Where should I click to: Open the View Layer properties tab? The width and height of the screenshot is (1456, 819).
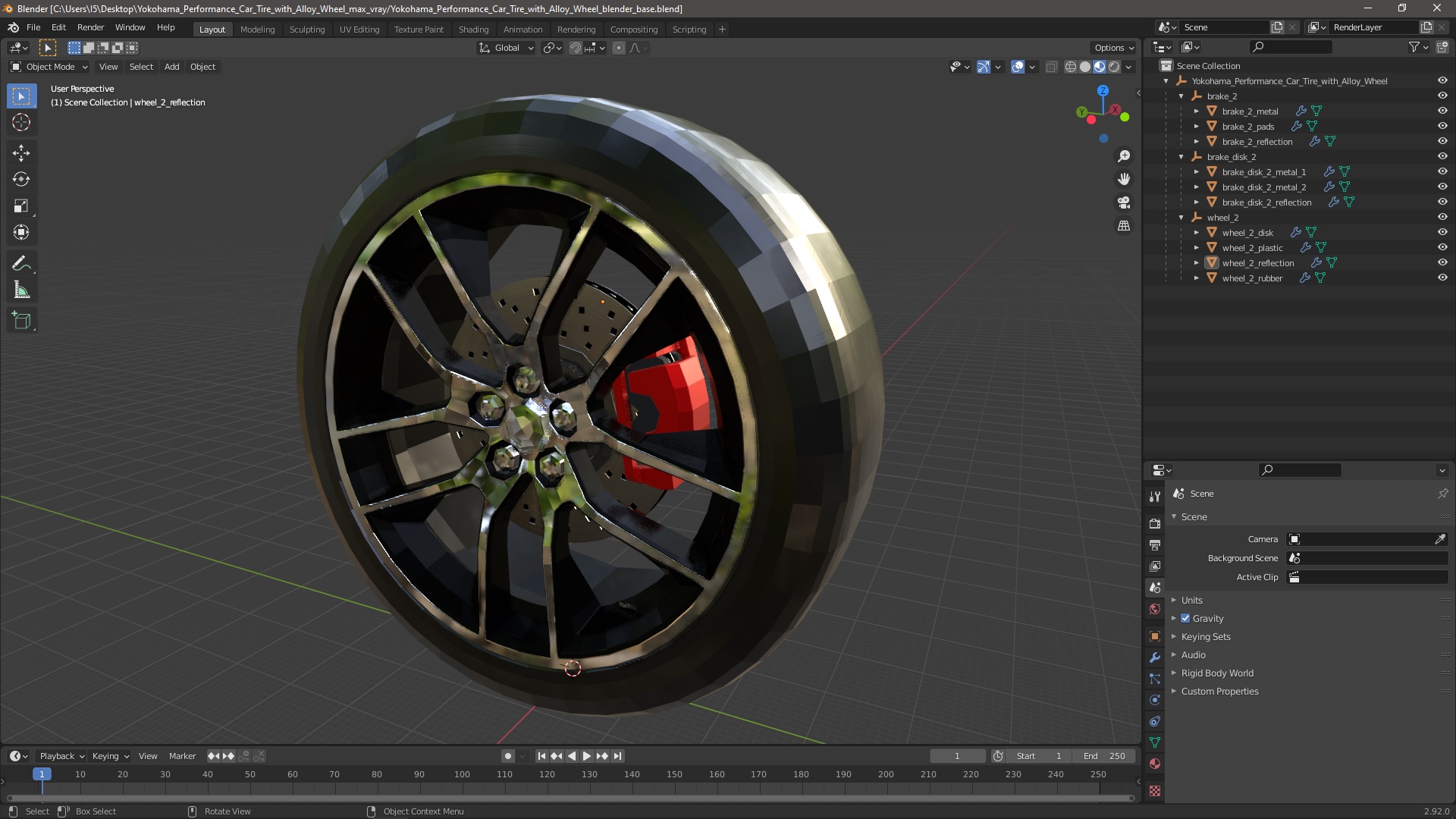tap(1155, 566)
